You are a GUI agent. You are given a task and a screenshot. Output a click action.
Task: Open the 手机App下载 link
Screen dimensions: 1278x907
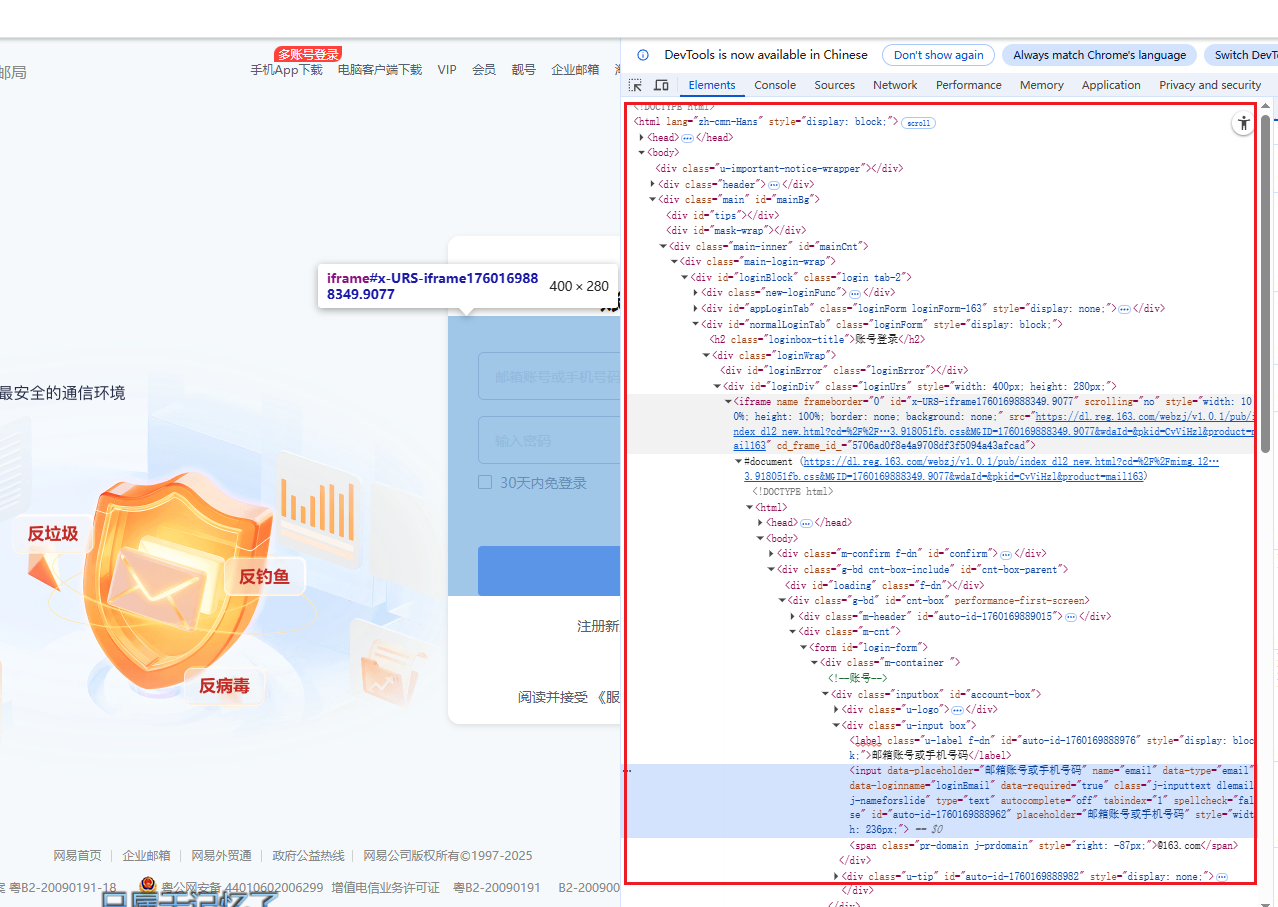click(286, 70)
